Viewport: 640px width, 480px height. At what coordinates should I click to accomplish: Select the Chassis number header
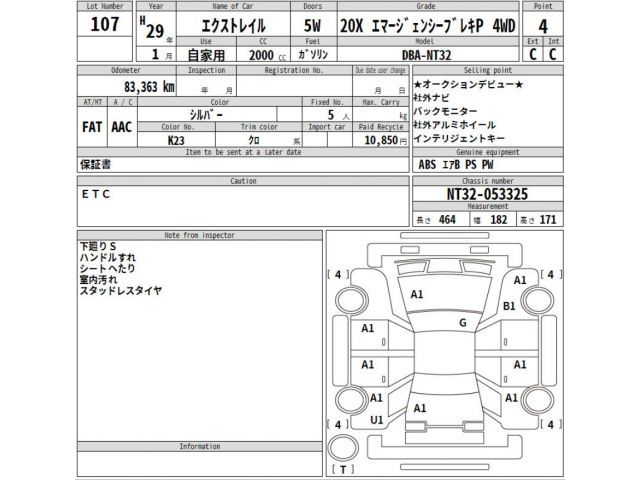click(x=488, y=181)
